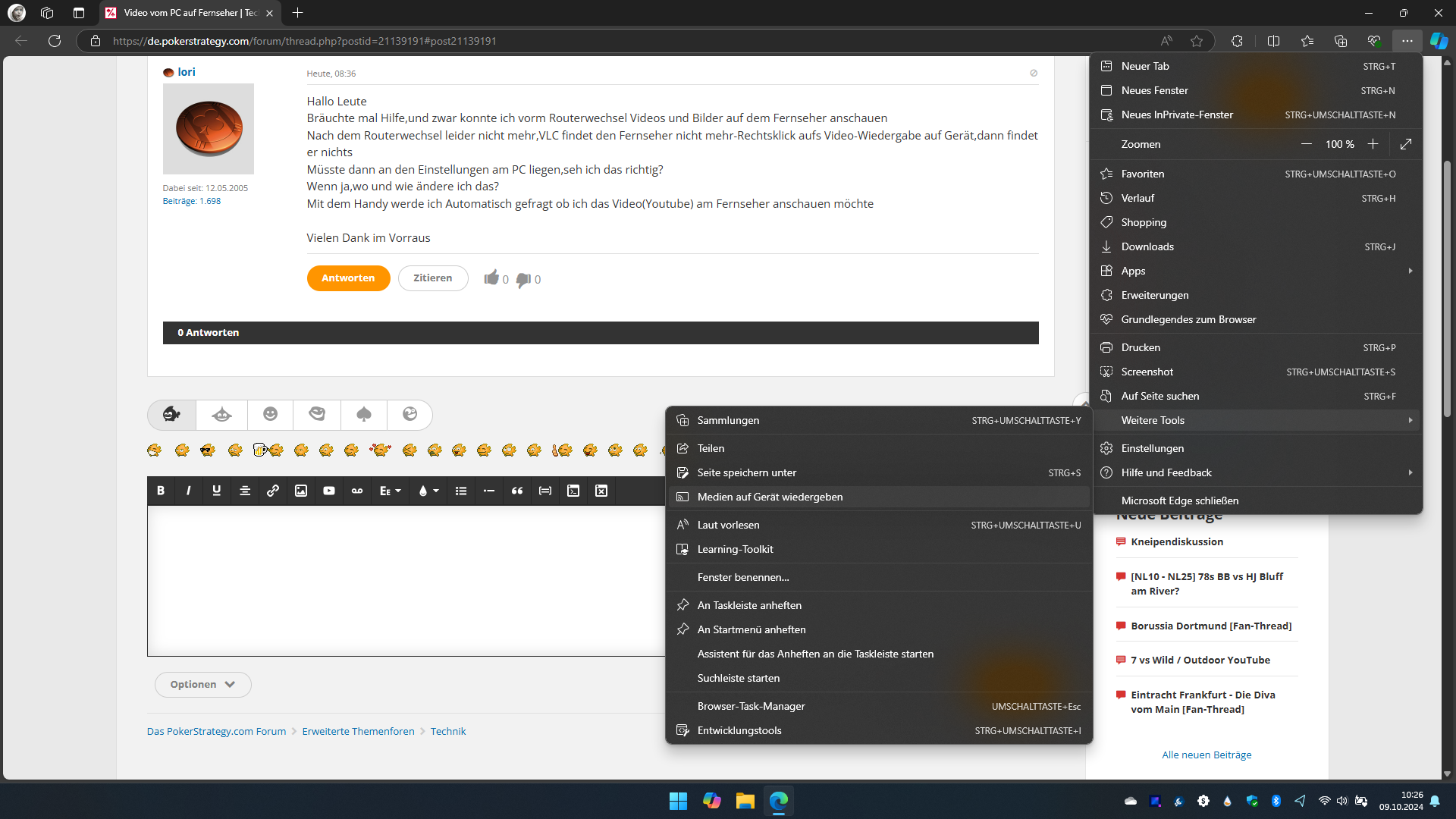
Task: Click Alle neuen Beiträge link
Action: click(x=1207, y=755)
